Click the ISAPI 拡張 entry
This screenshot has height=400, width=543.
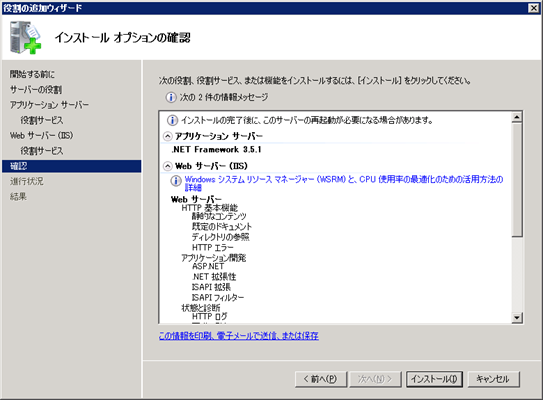[211, 287]
